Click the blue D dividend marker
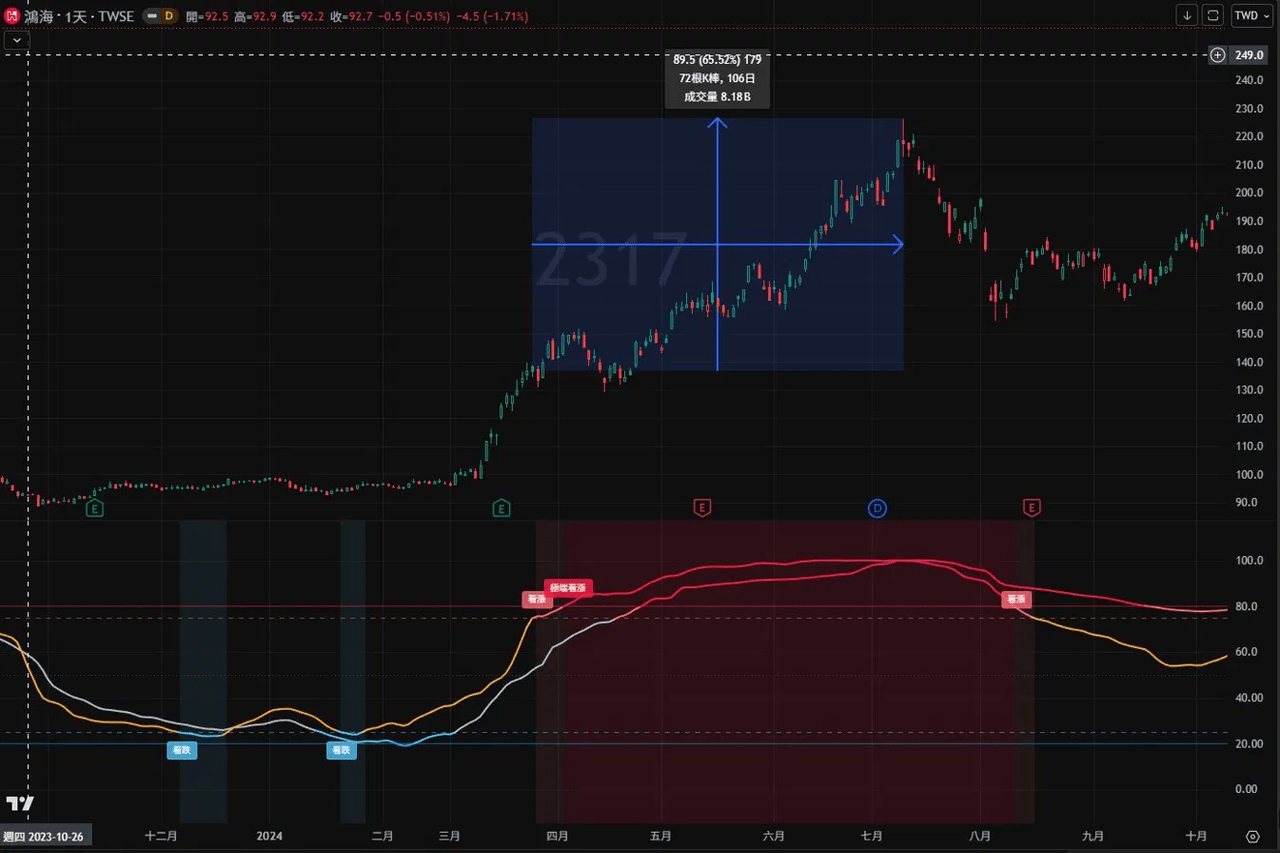Screen dimensions: 1280x853 point(877,509)
